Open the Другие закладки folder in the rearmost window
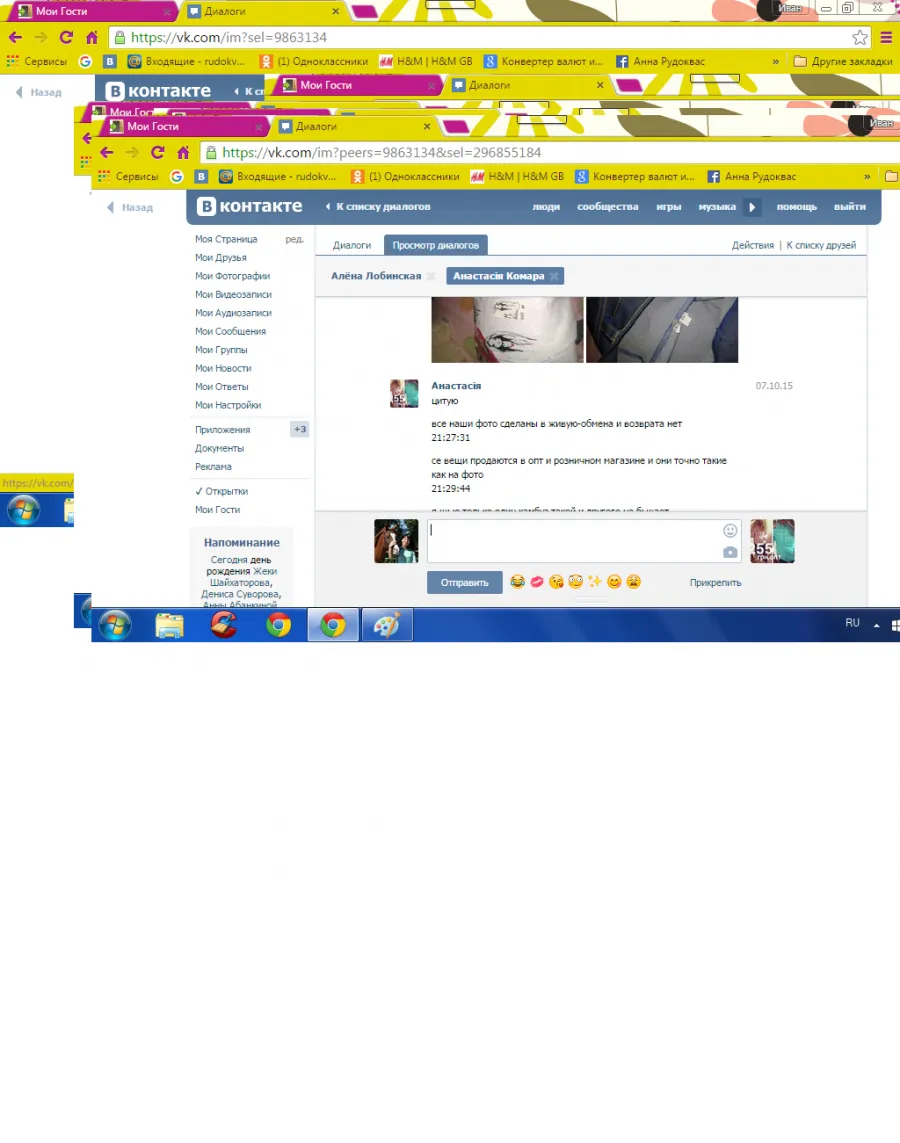This screenshot has height=1143, width=900. pyautogui.click(x=843, y=61)
